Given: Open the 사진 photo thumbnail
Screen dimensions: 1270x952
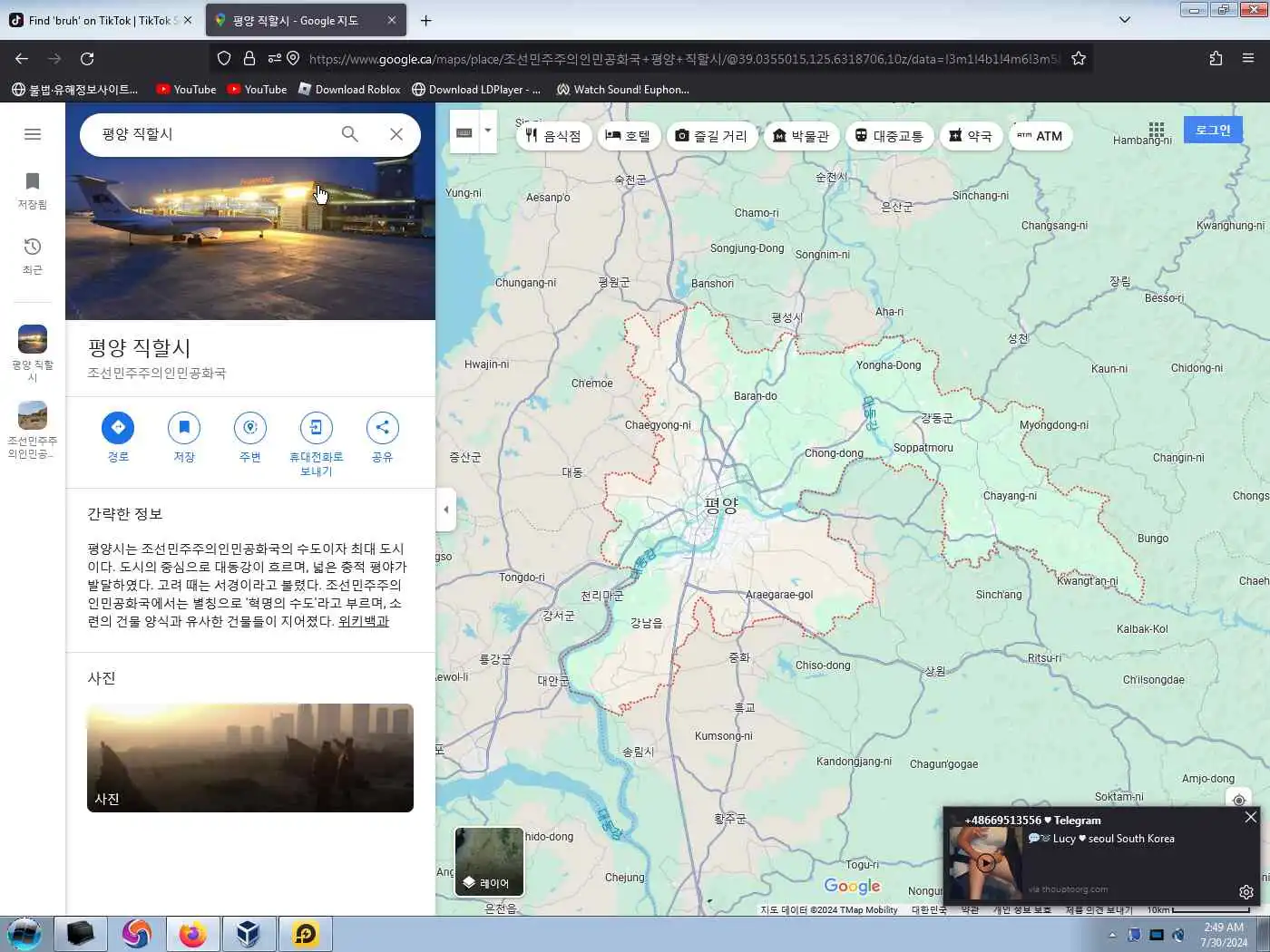Looking at the screenshot, I should pyautogui.click(x=250, y=758).
